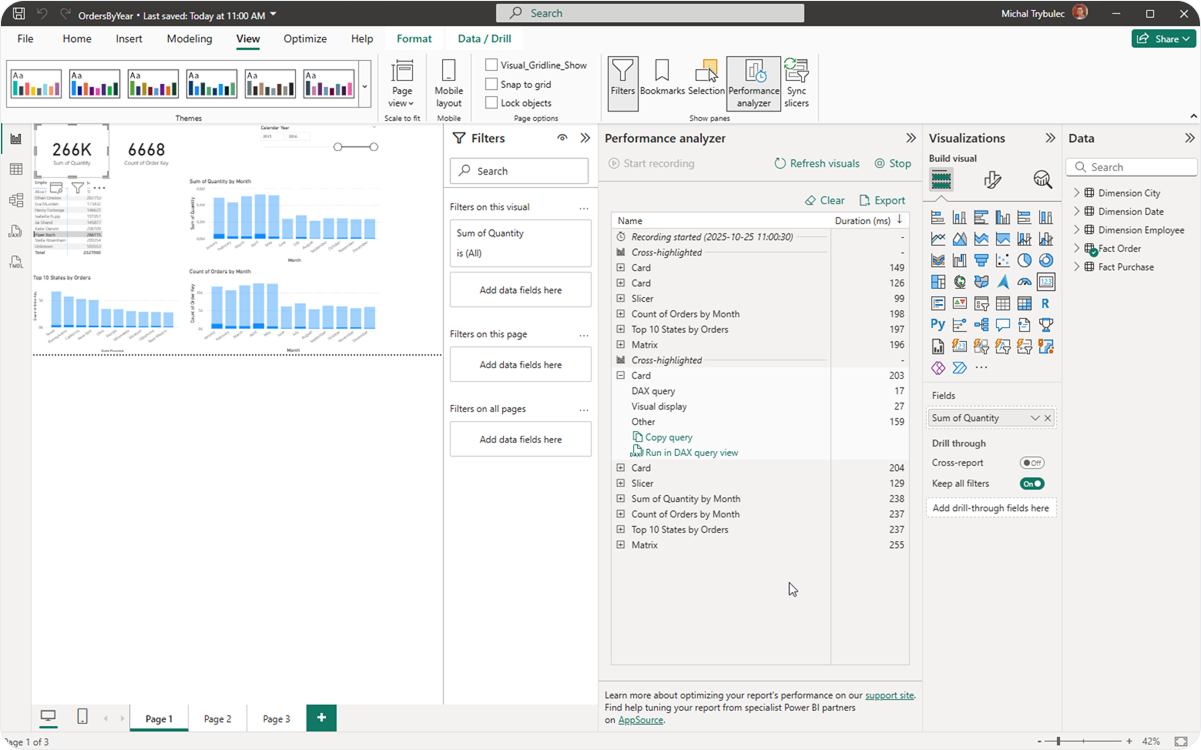Switch to Page 2 of the report
This screenshot has height=750, width=1201.
[217, 718]
